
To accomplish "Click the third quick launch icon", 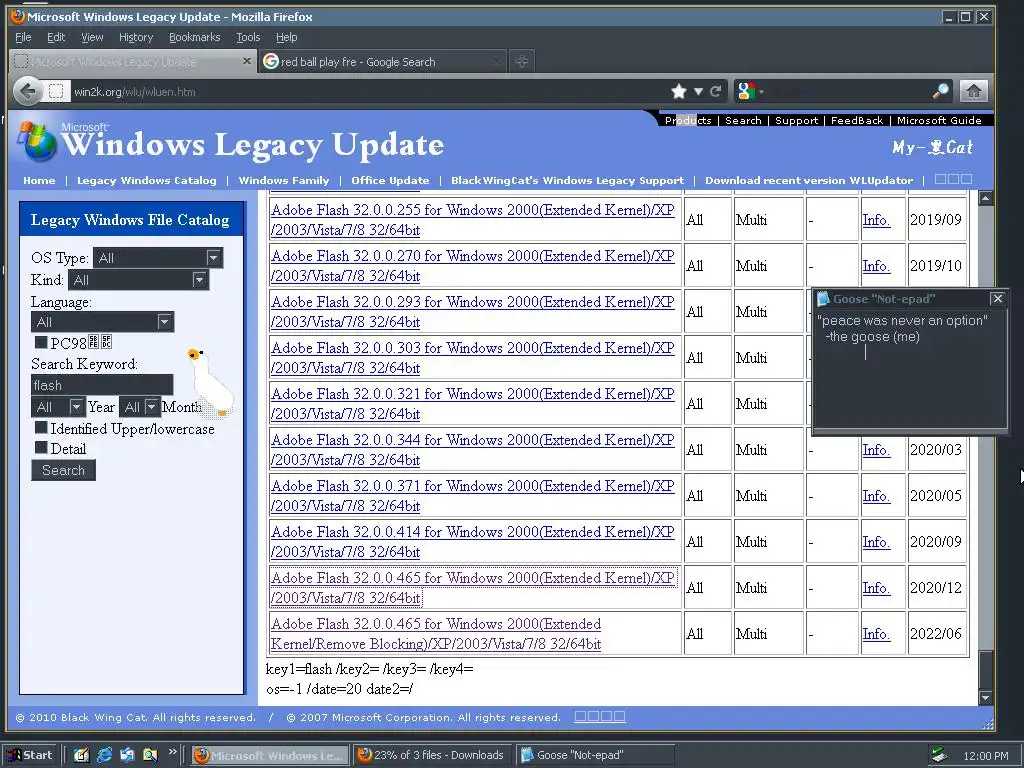I will tap(127, 755).
